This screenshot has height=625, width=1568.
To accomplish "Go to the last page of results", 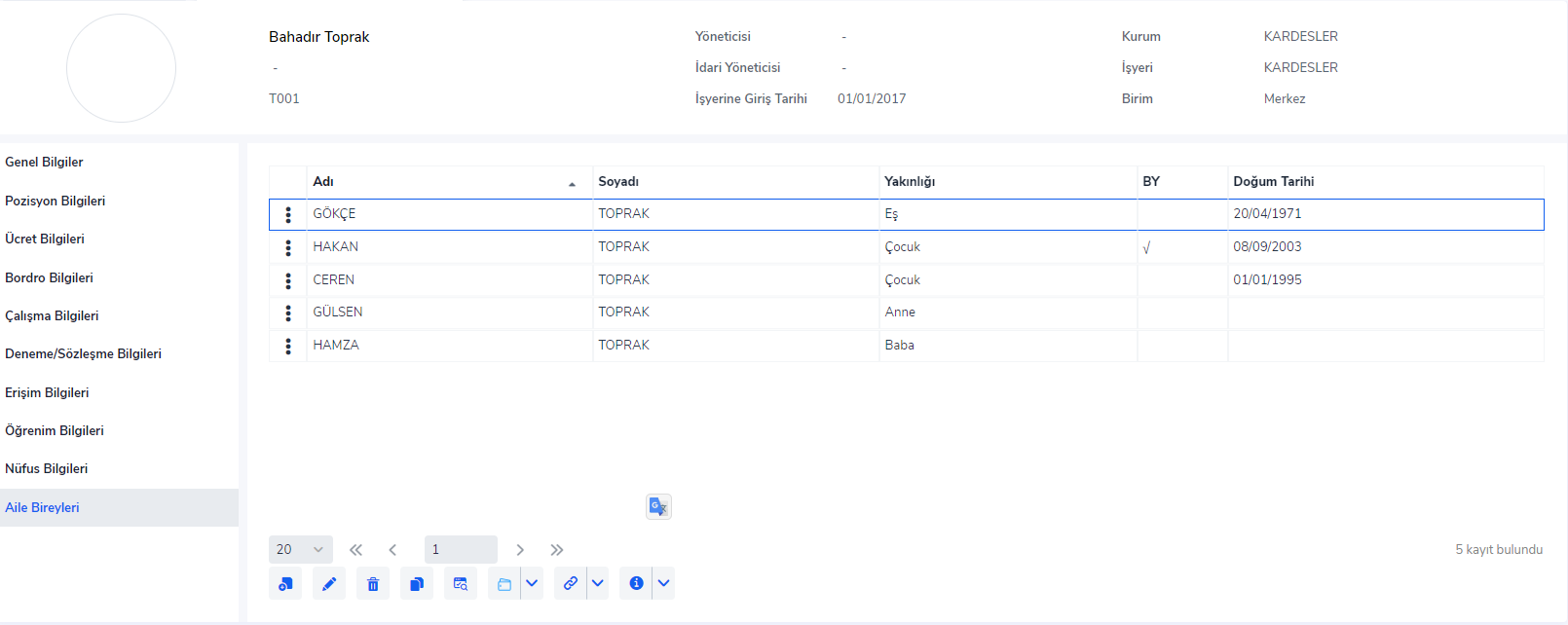I will [x=556, y=550].
